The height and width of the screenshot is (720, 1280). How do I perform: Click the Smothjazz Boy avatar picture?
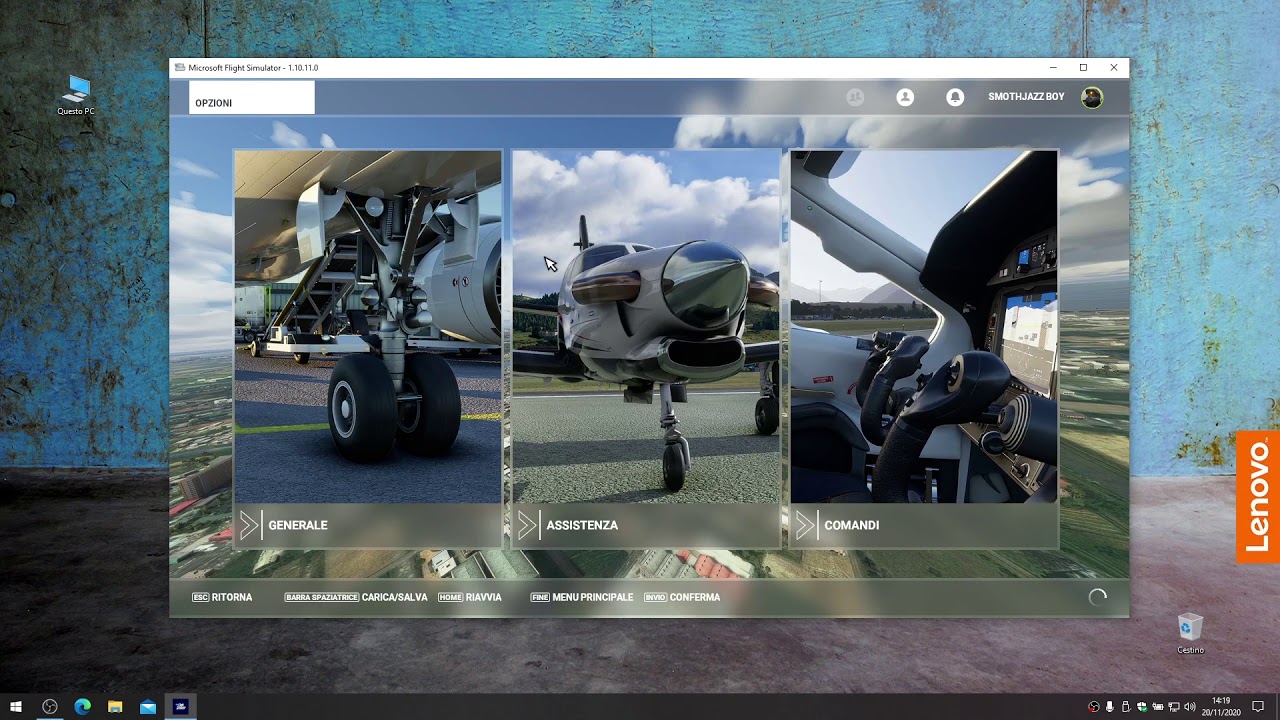click(x=1092, y=97)
